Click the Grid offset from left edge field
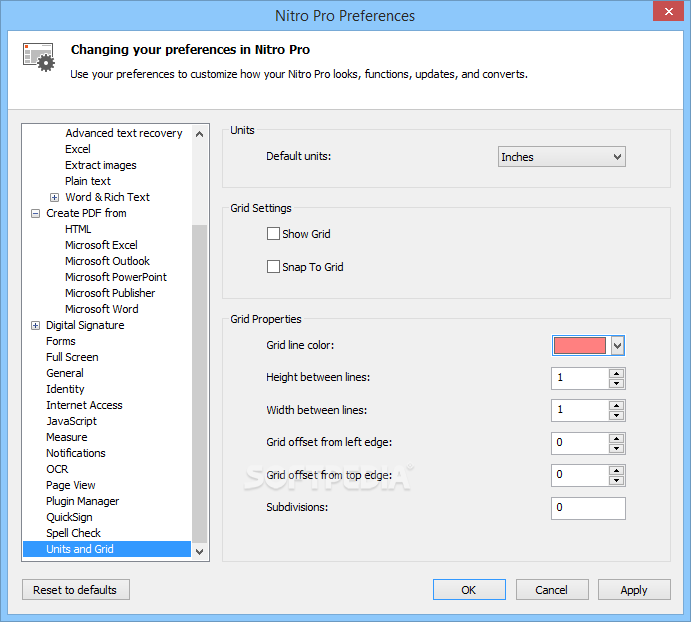 click(x=580, y=443)
